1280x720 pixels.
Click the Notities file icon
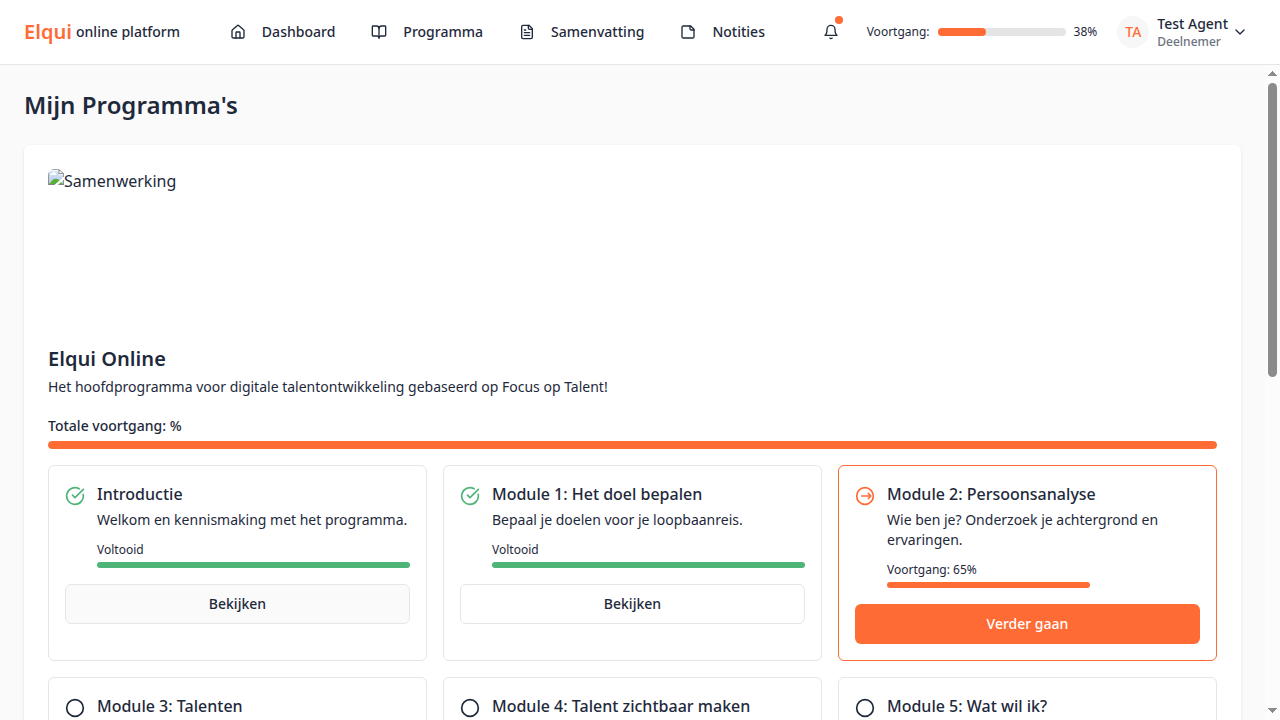[x=688, y=32]
